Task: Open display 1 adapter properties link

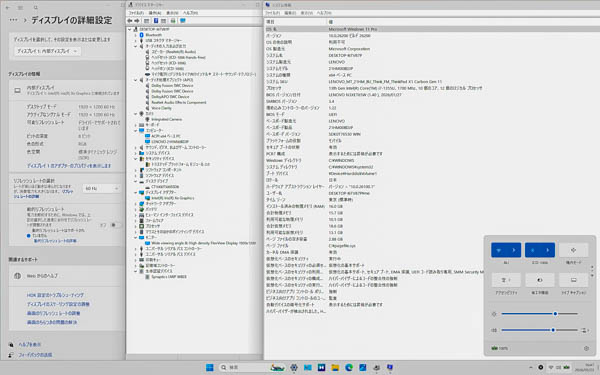Action: (x=69, y=166)
